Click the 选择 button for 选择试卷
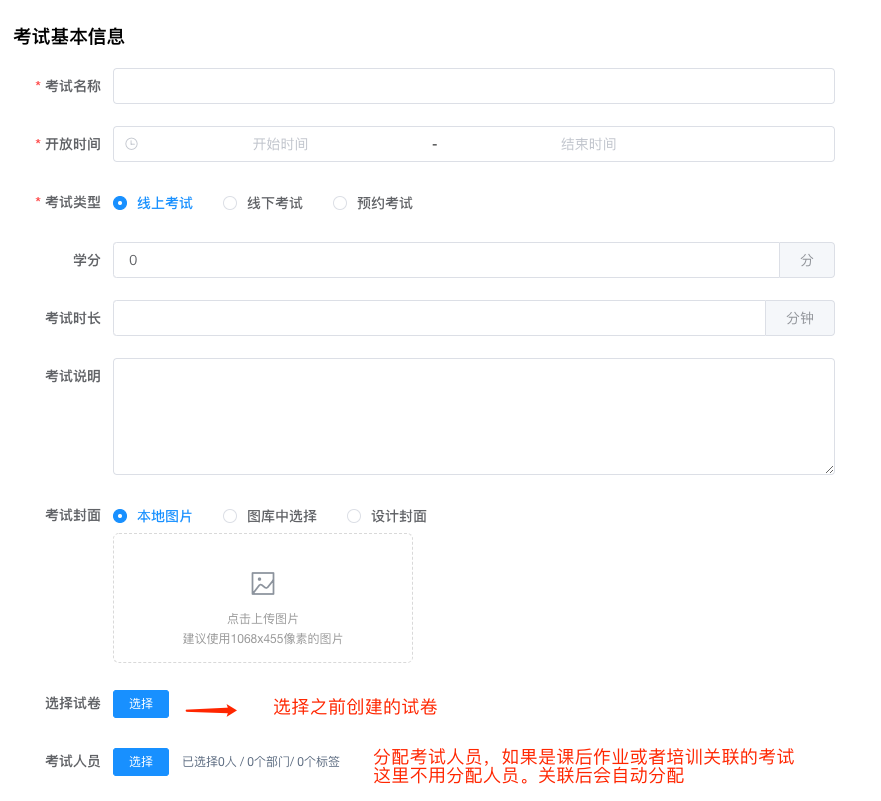Viewport: 881px width, 801px height. [141, 704]
